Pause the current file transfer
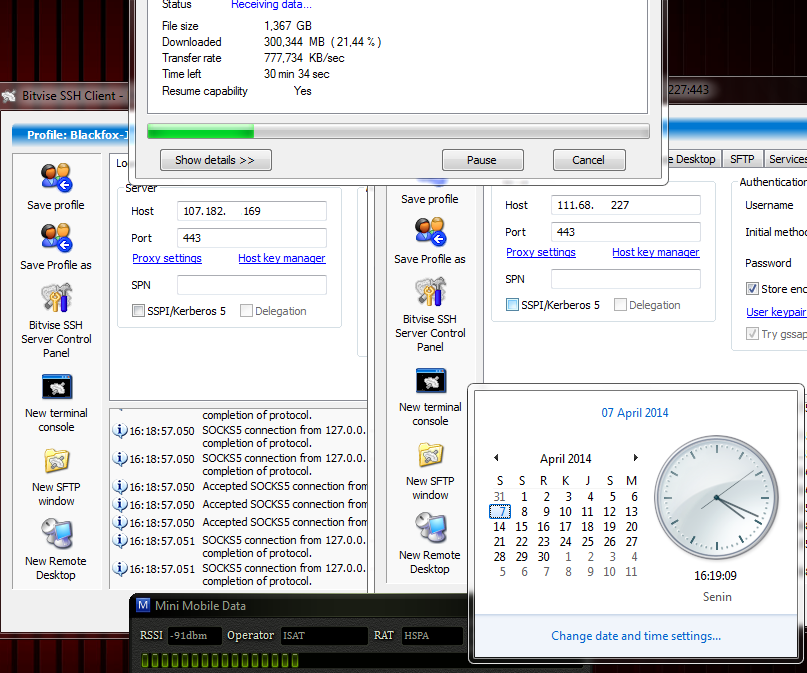Screen dimensions: 807x673 pyautogui.click(x=482, y=159)
